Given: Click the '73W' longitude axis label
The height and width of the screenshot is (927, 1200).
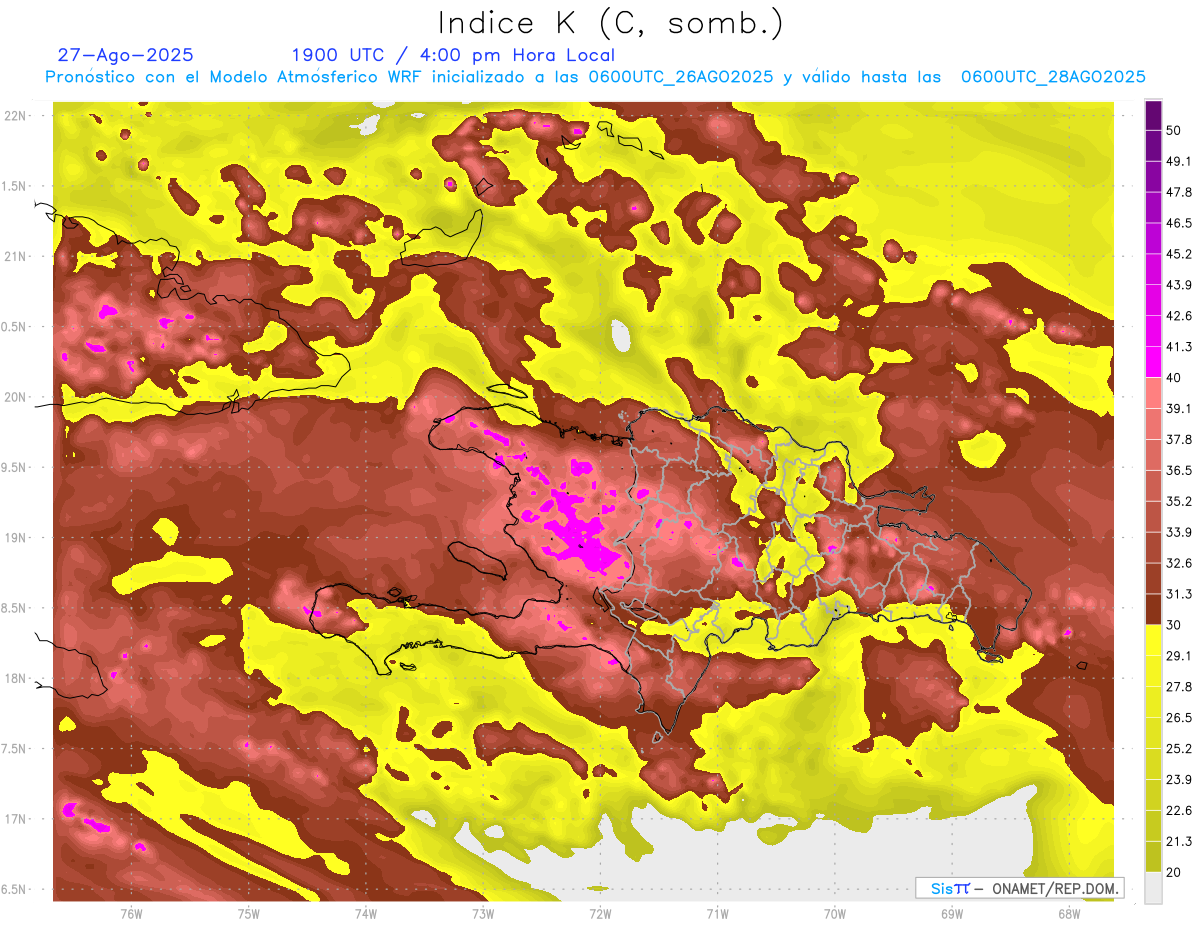Looking at the screenshot, I should point(483,913).
